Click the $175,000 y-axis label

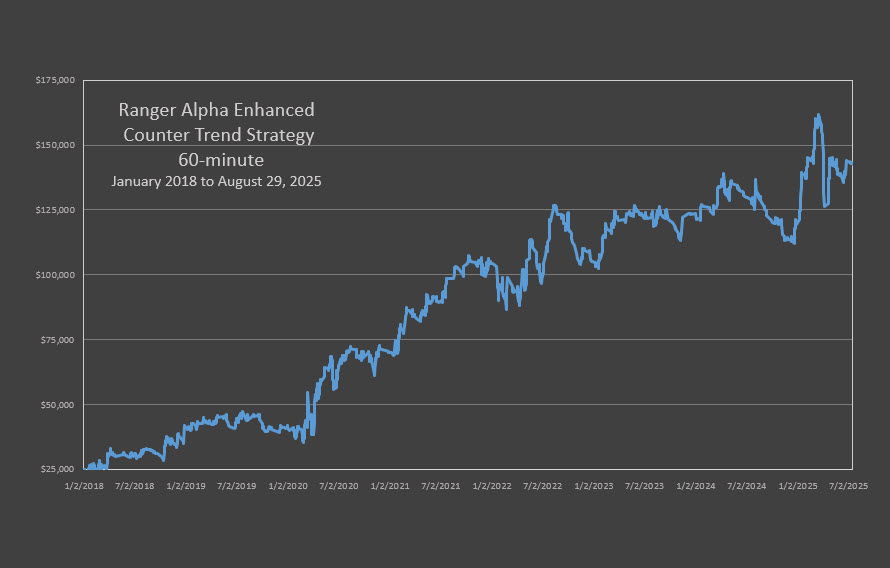55,80
